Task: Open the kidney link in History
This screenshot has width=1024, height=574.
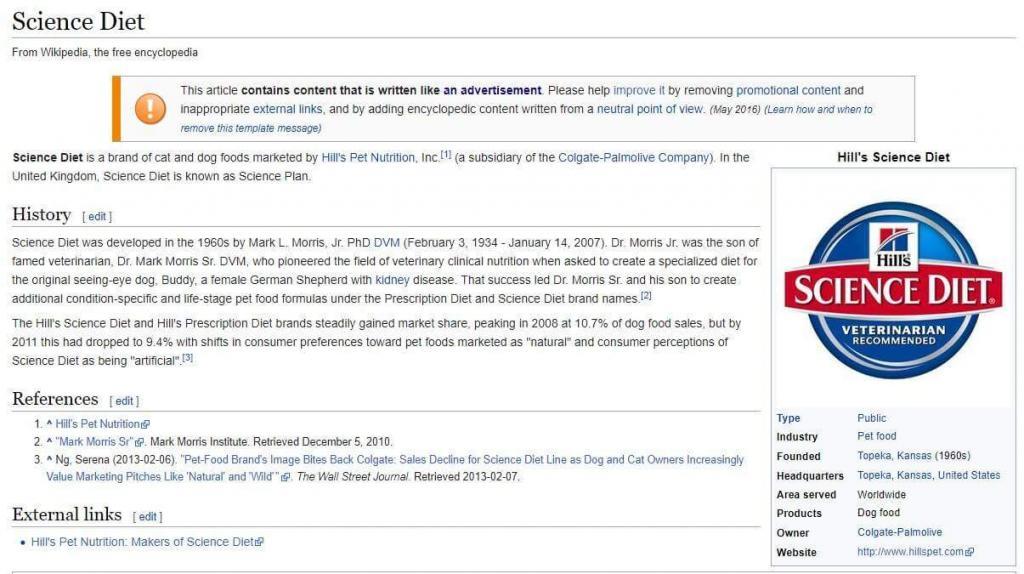Action: (392, 279)
